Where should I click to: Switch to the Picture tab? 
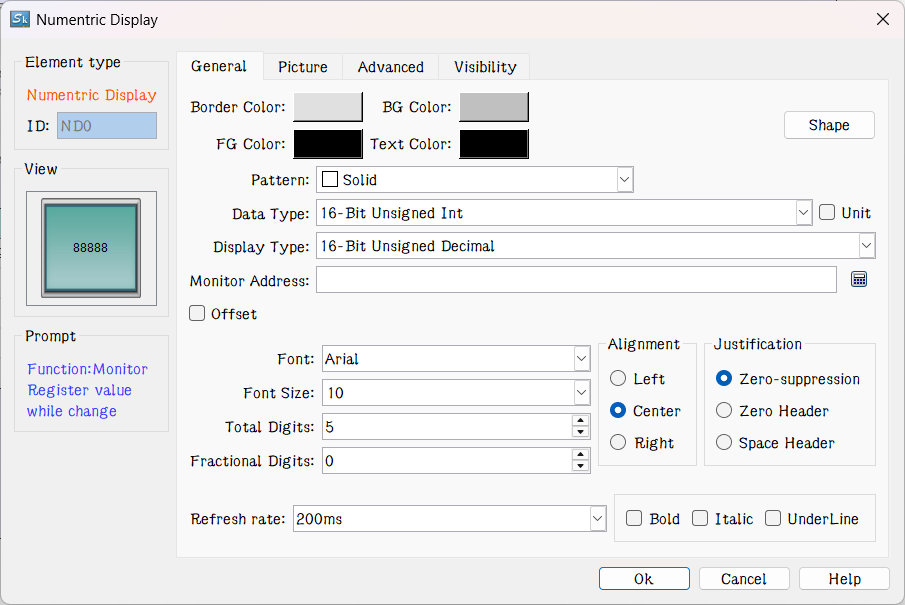tap(303, 67)
